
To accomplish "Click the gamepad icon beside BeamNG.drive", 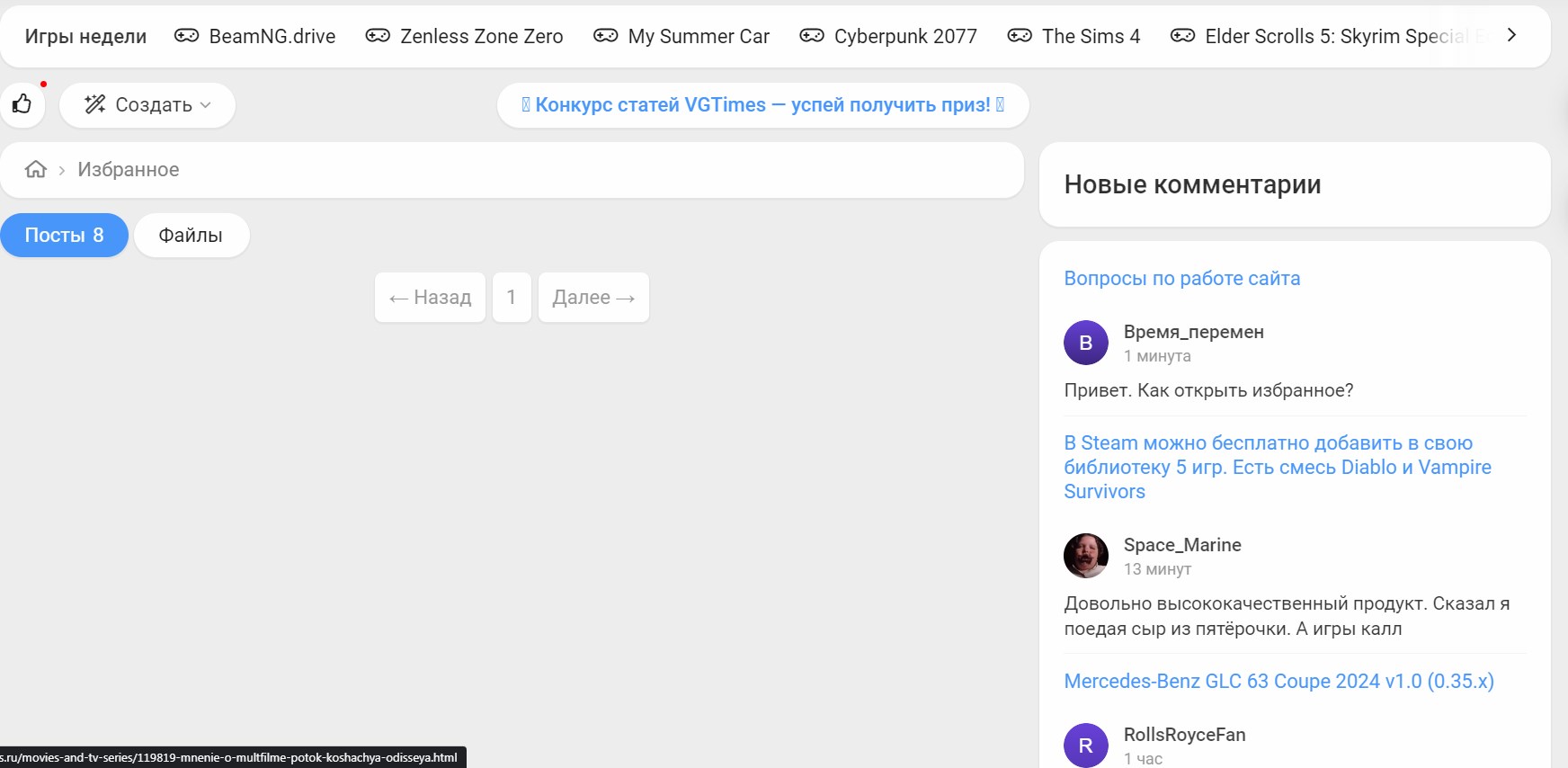I will tap(186, 36).
